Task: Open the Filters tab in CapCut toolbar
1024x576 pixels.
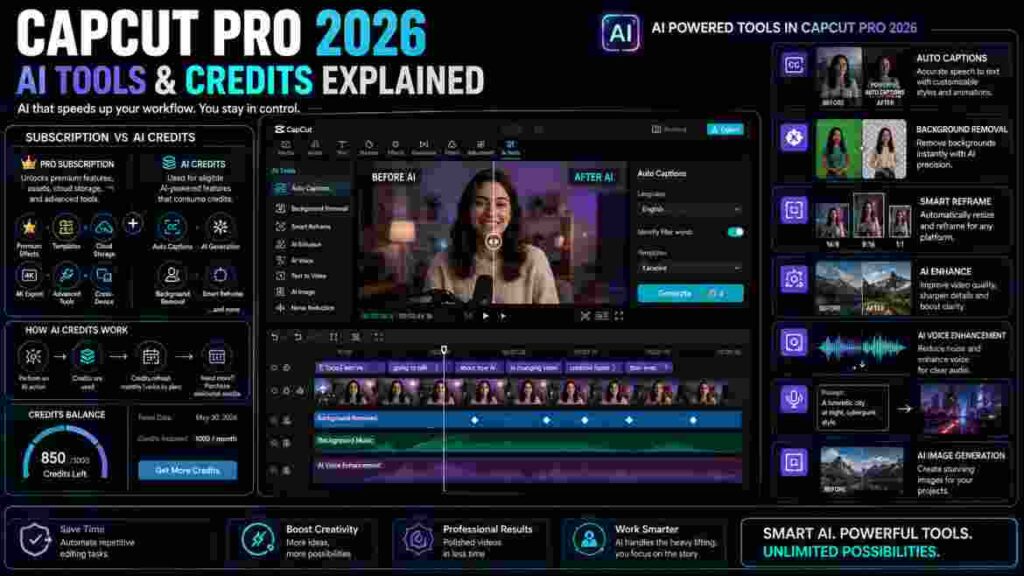Action: point(452,148)
